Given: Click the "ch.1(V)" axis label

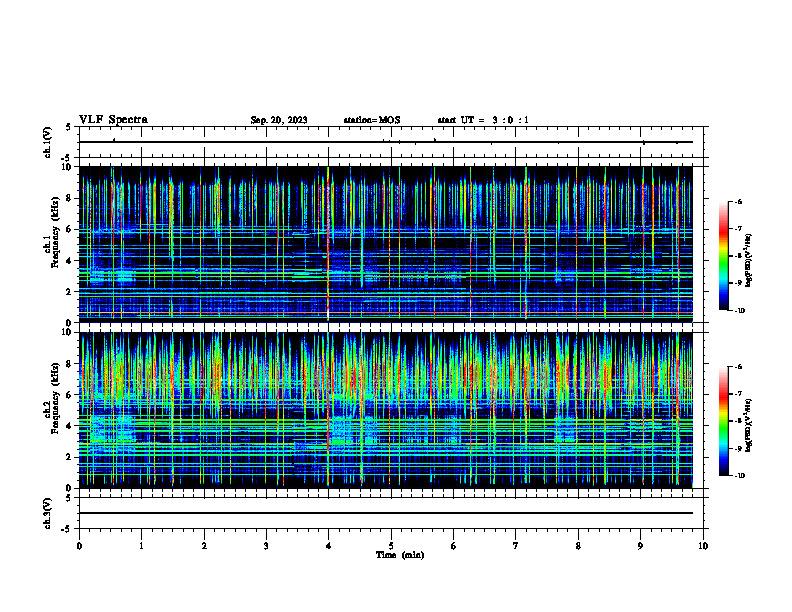Looking at the screenshot, I should click(x=47, y=142).
